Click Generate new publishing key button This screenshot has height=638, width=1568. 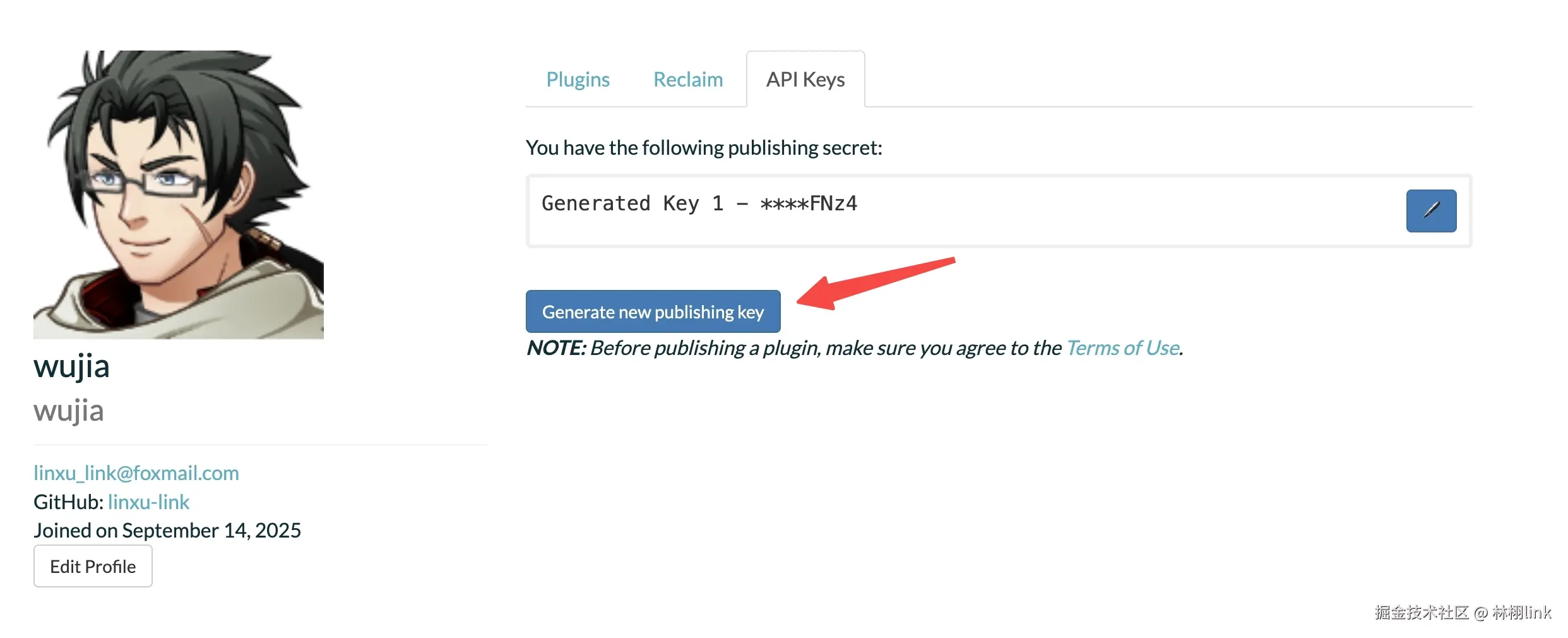tap(653, 311)
